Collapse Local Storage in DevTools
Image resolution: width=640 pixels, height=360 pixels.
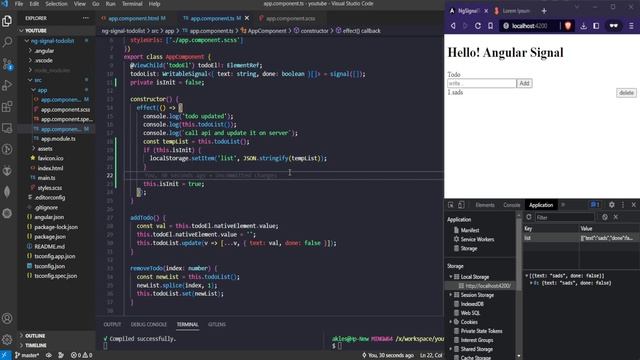451,277
